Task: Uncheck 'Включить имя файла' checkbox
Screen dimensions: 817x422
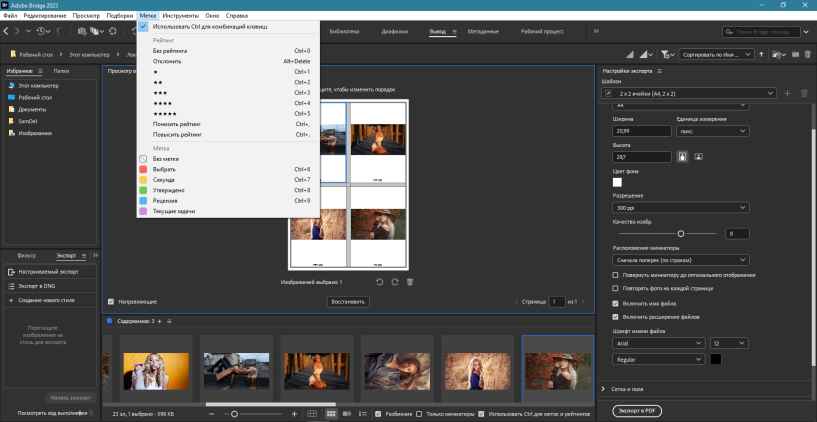Action: [616, 303]
